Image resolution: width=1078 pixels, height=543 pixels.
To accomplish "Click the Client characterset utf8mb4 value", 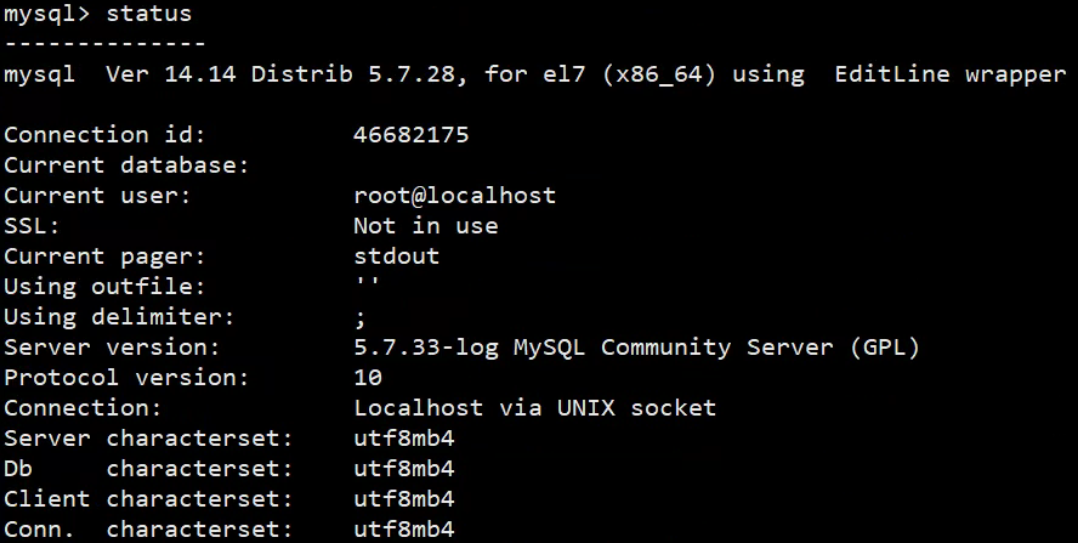I will [404, 498].
